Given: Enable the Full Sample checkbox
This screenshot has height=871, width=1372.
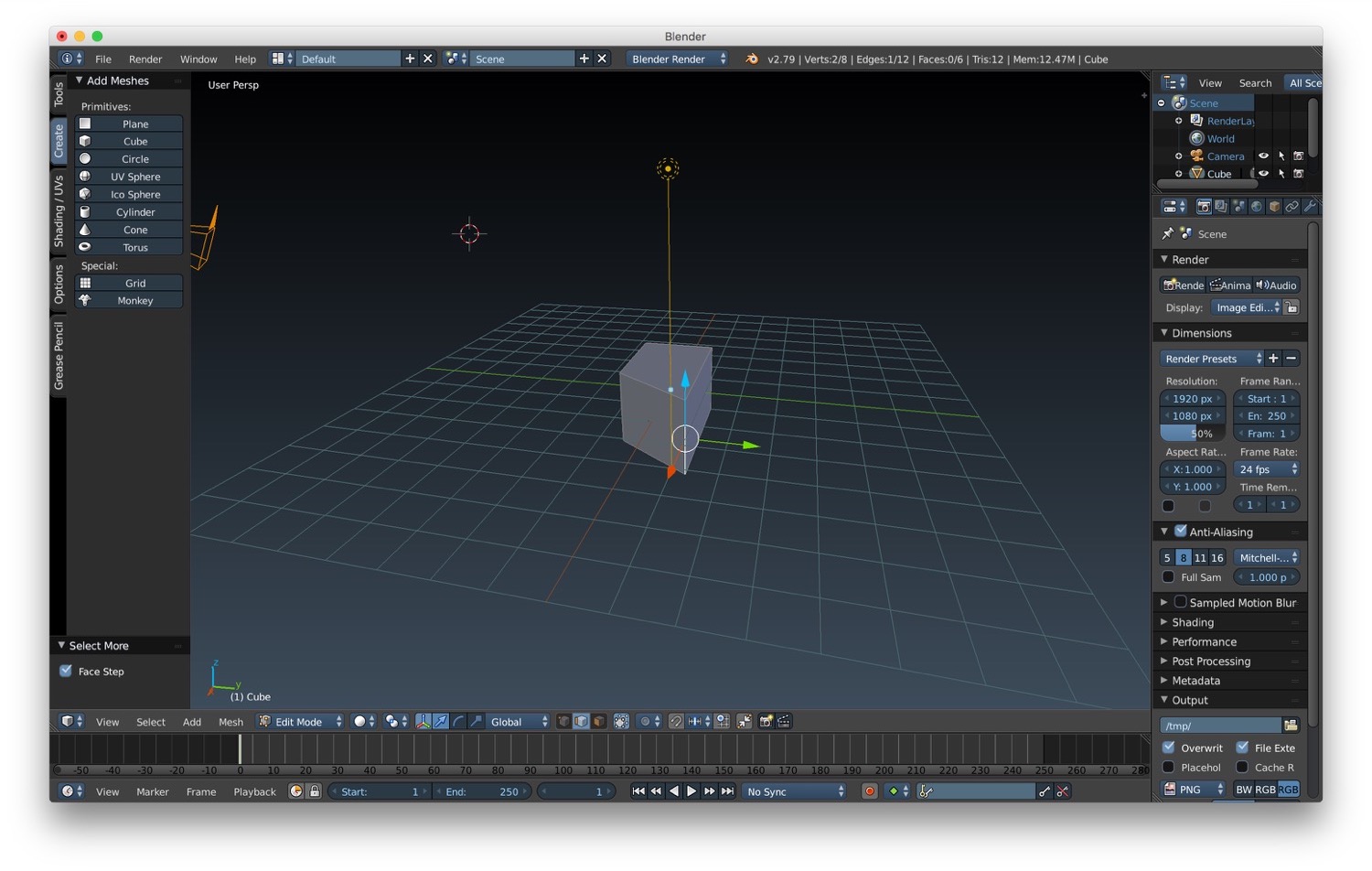Looking at the screenshot, I should coord(1168,577).
